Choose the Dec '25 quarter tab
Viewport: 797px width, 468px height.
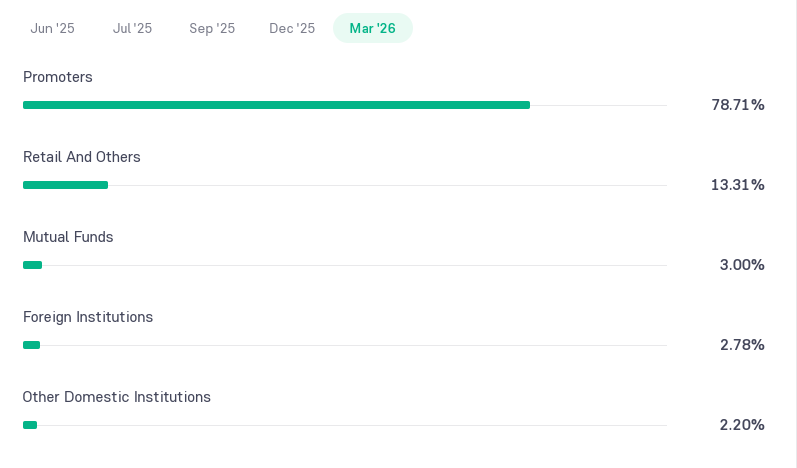[x=292, y=28]
